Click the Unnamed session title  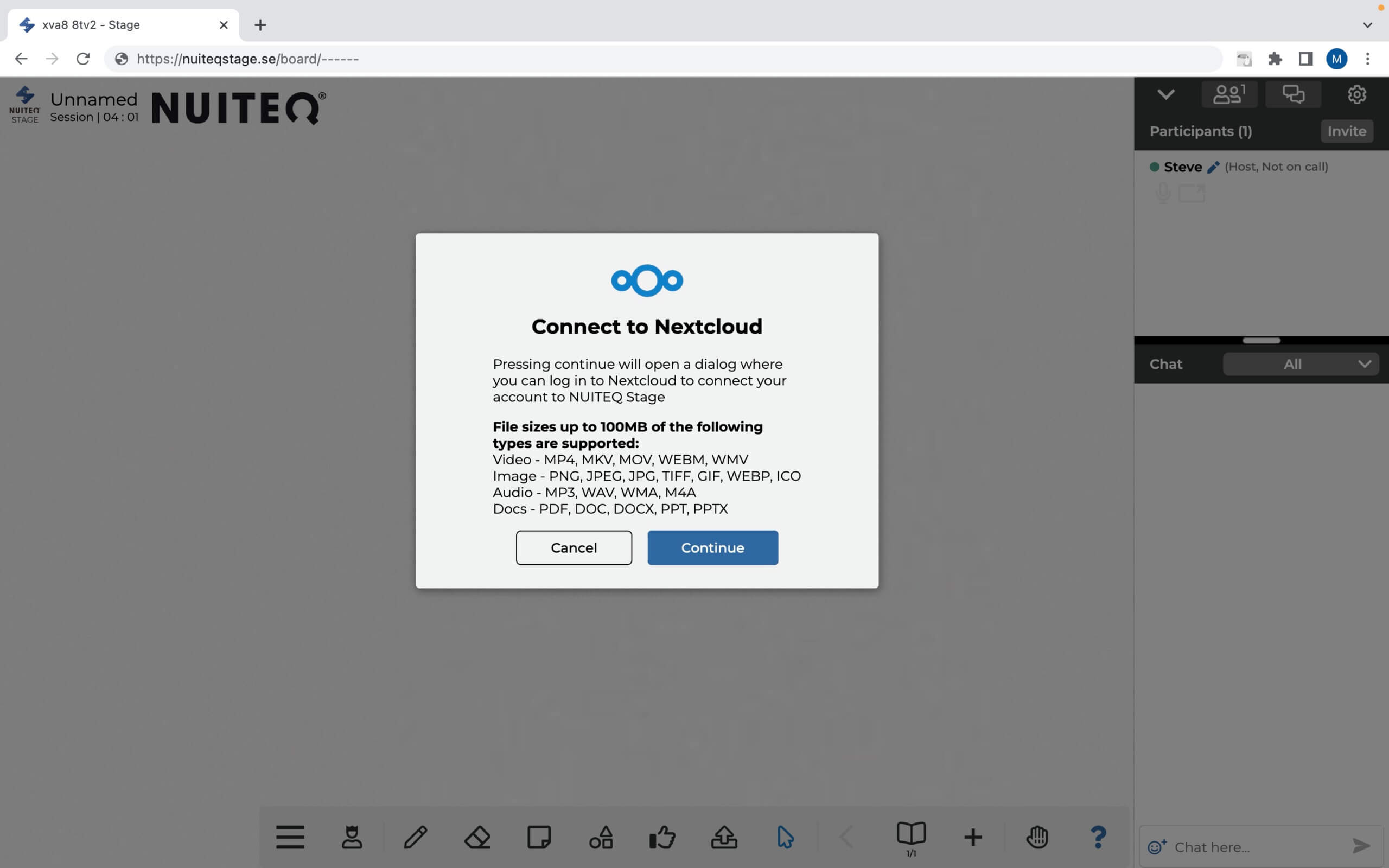click(x=94, y=99)
